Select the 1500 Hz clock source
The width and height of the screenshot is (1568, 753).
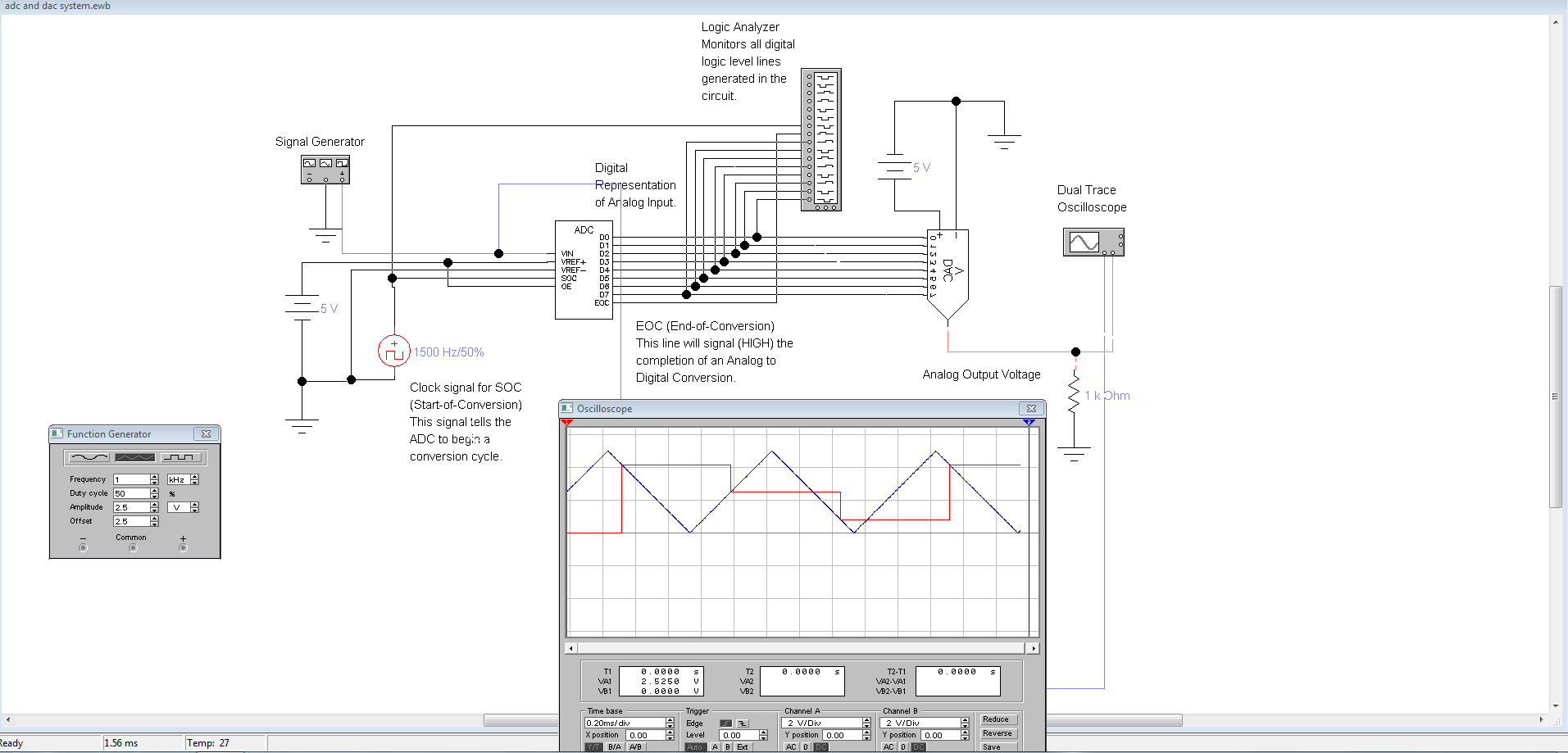[394, 351]
